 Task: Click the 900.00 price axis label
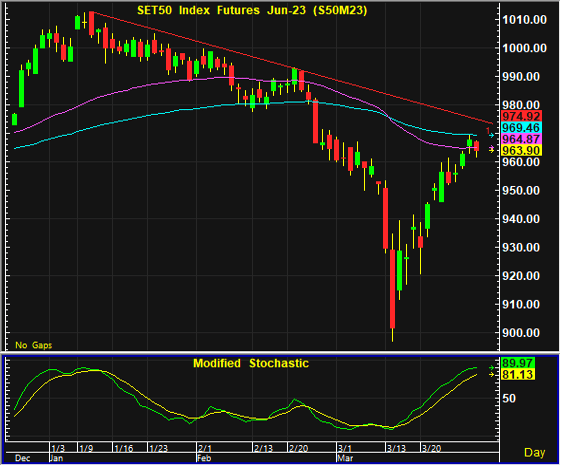(521, 333)
